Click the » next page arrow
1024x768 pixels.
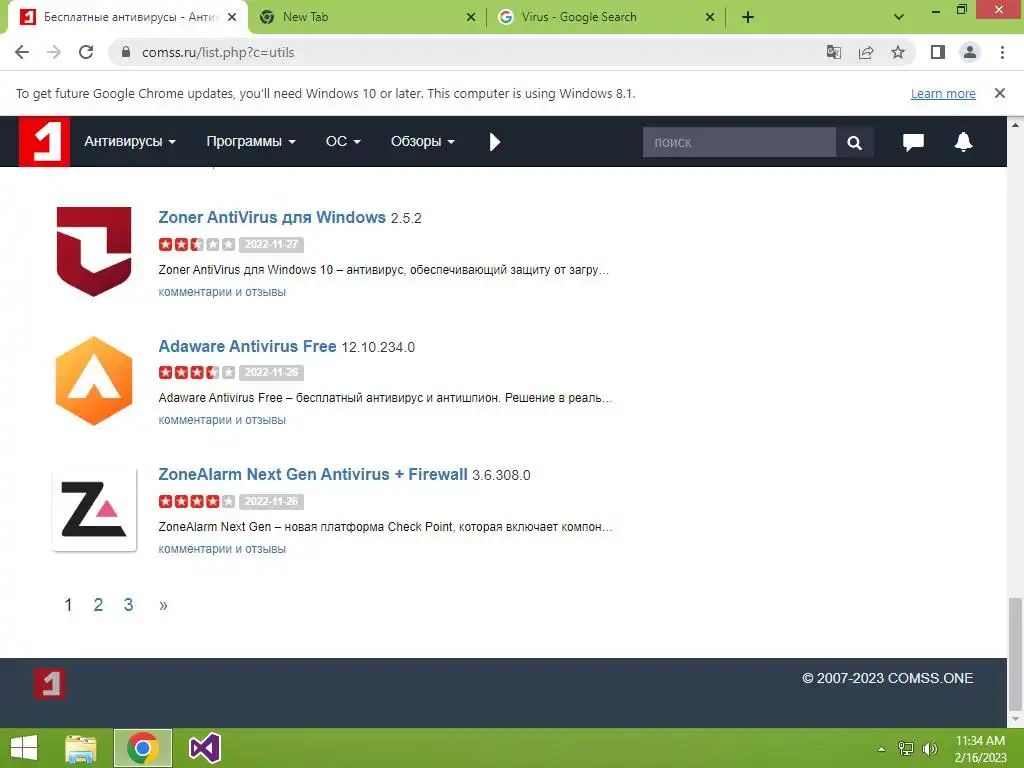pyautogui.click(x=163, y=605)
